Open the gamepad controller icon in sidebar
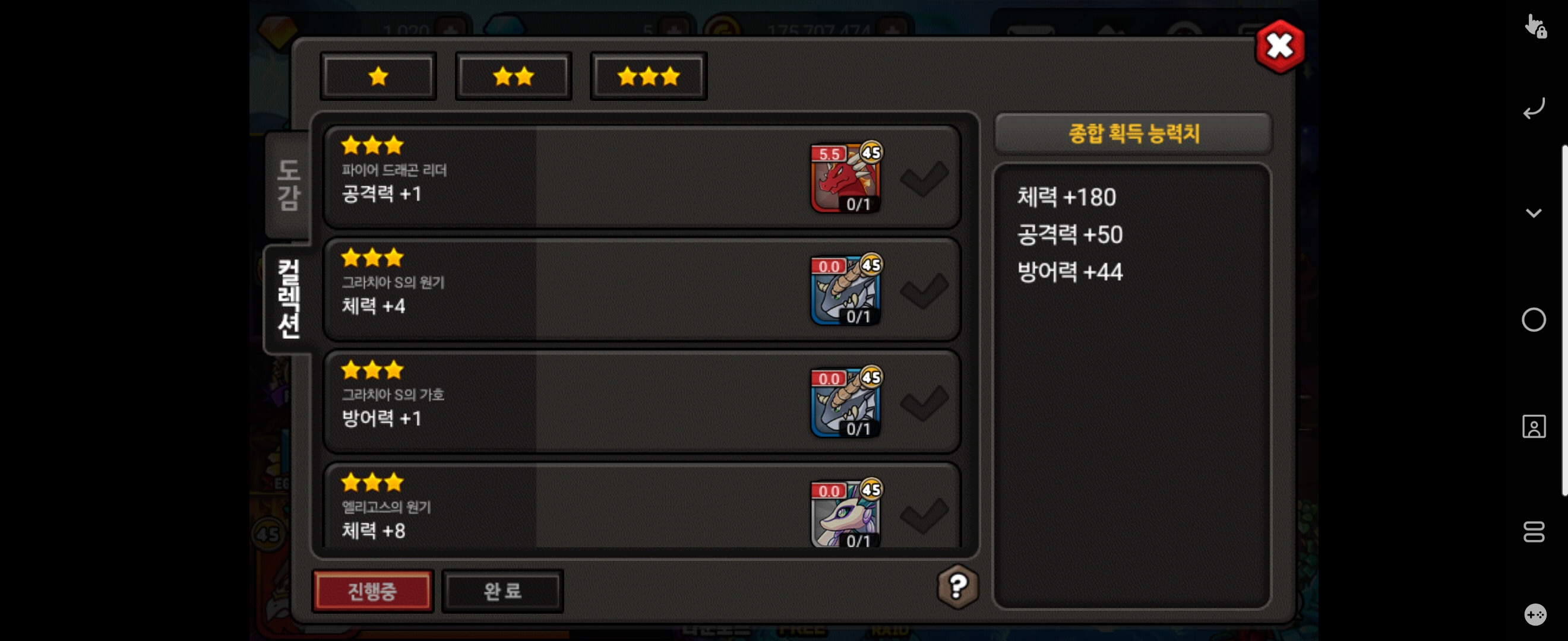Image resolution: width=1568 pixels, height=641 pixels. pyautogui.click(x=1535, y=614)
